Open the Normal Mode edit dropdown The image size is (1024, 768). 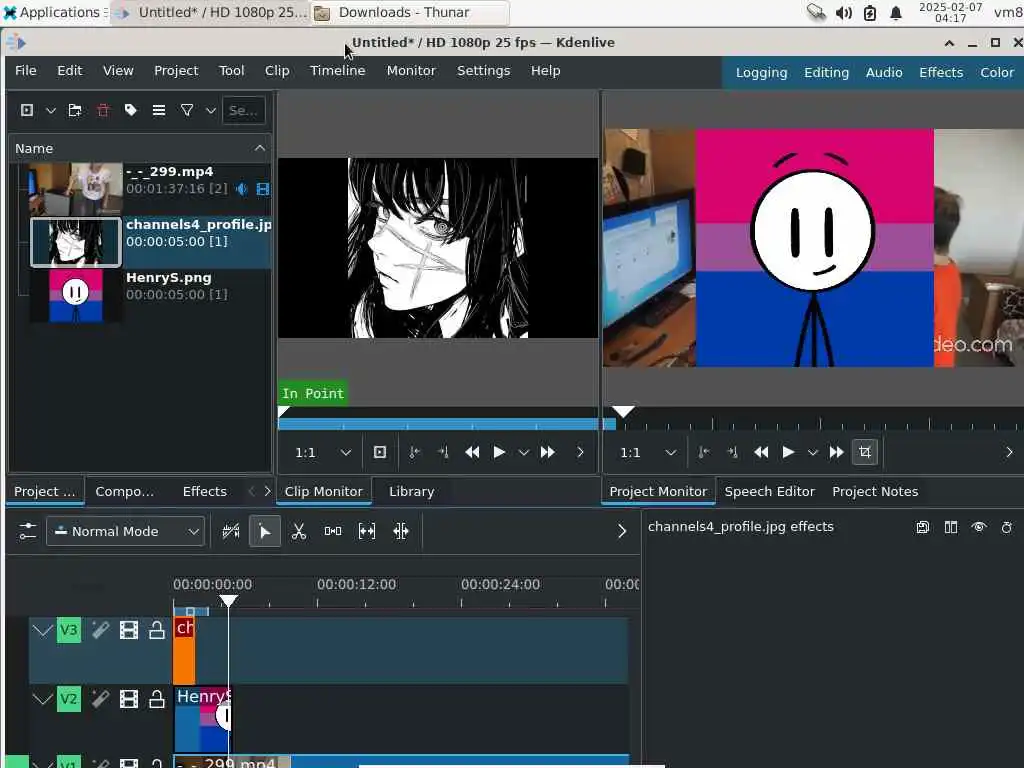coord(125,532)
